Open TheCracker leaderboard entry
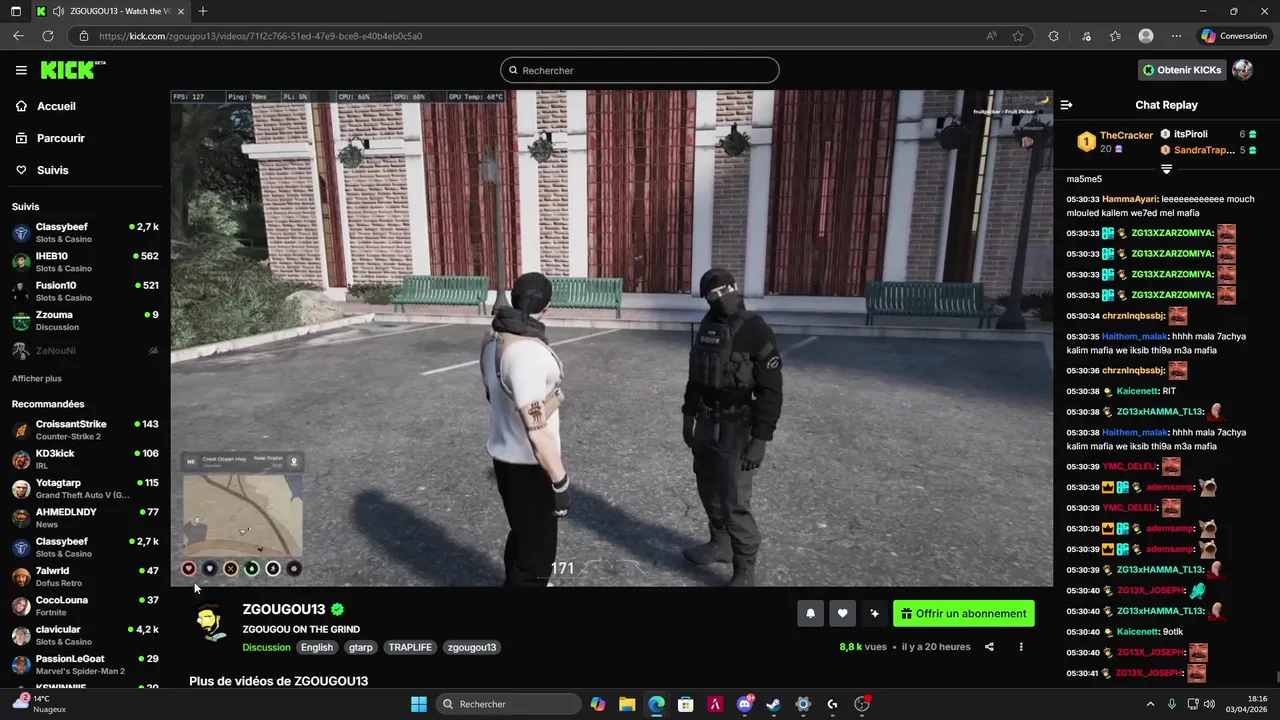 [x=1116, y=142]
